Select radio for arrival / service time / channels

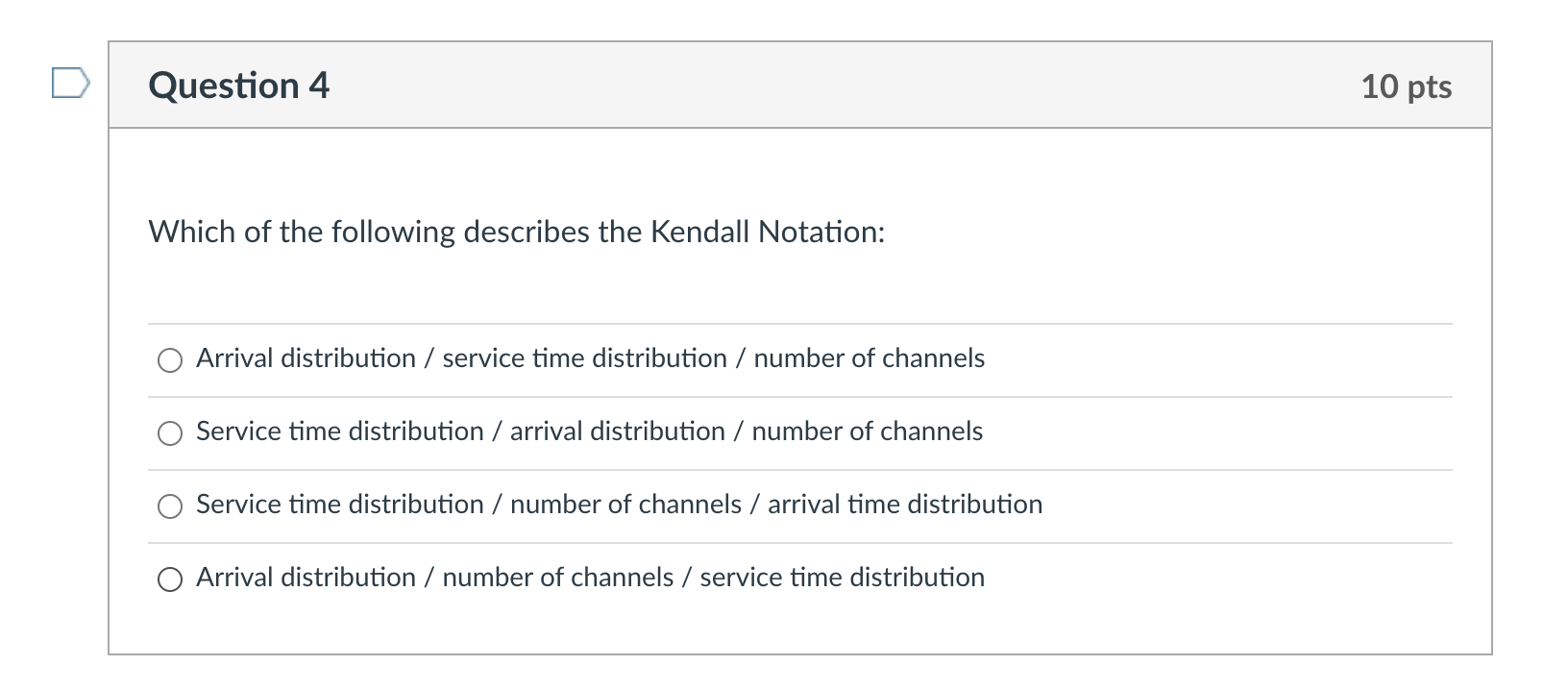coord(170,360)
